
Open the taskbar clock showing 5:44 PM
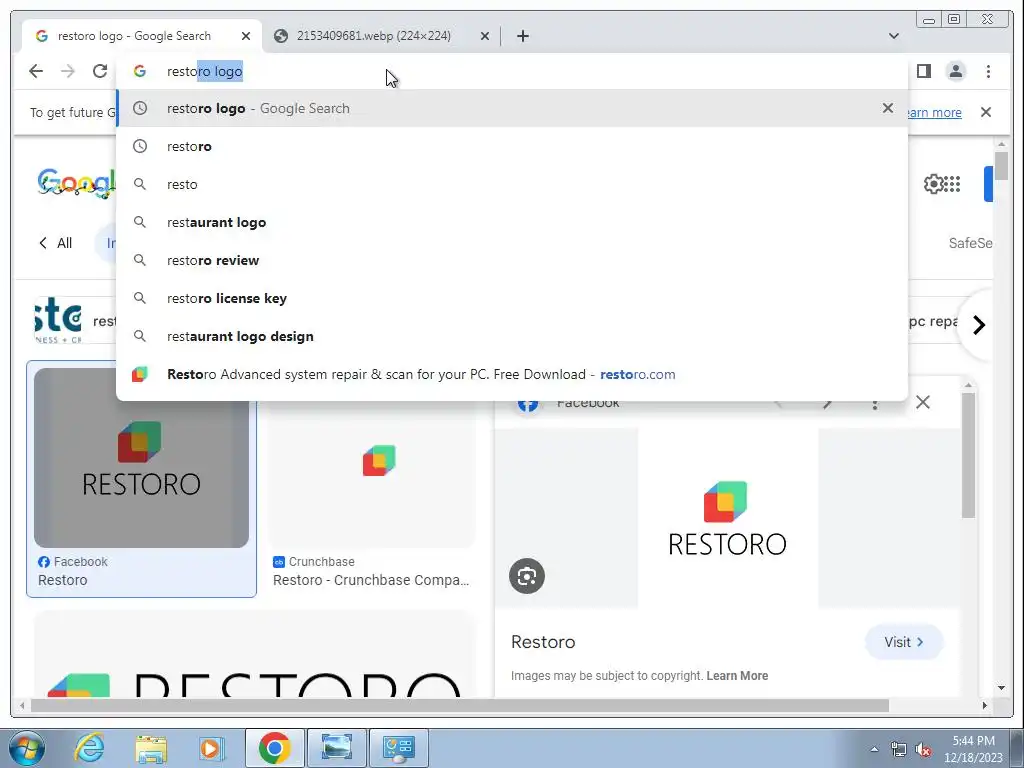(973, 749)
